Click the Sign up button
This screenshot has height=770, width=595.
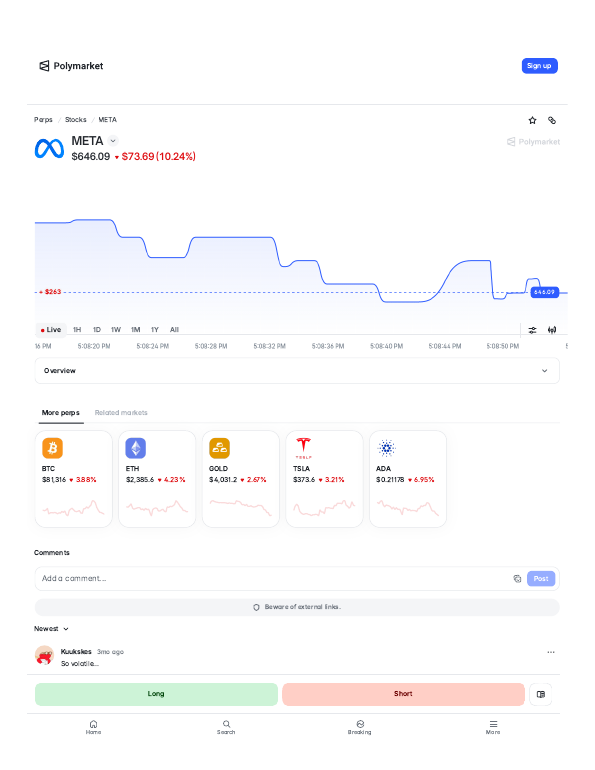540,66
